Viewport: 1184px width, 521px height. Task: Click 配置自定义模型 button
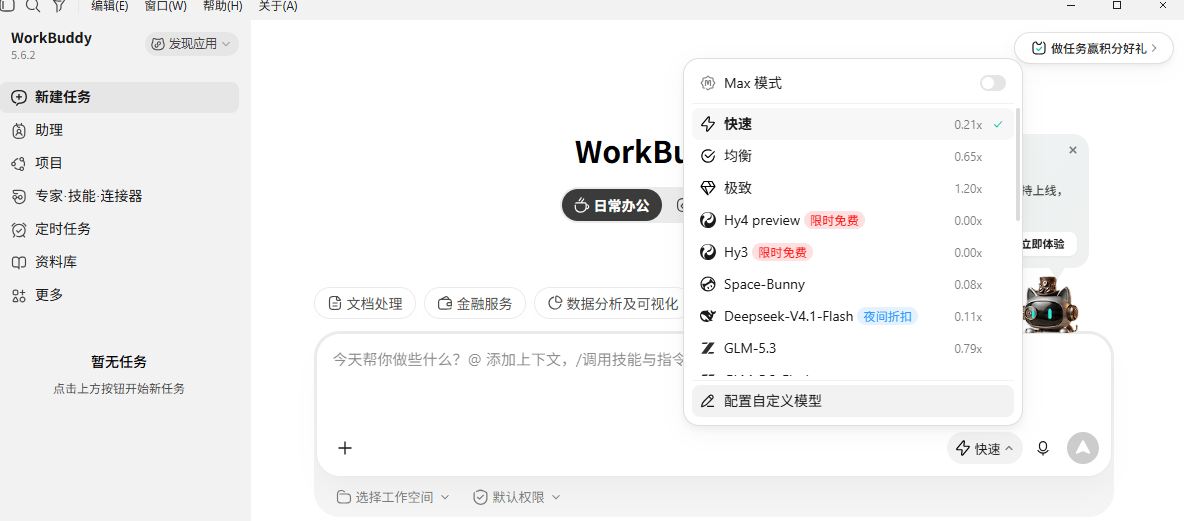coord(853,401)
